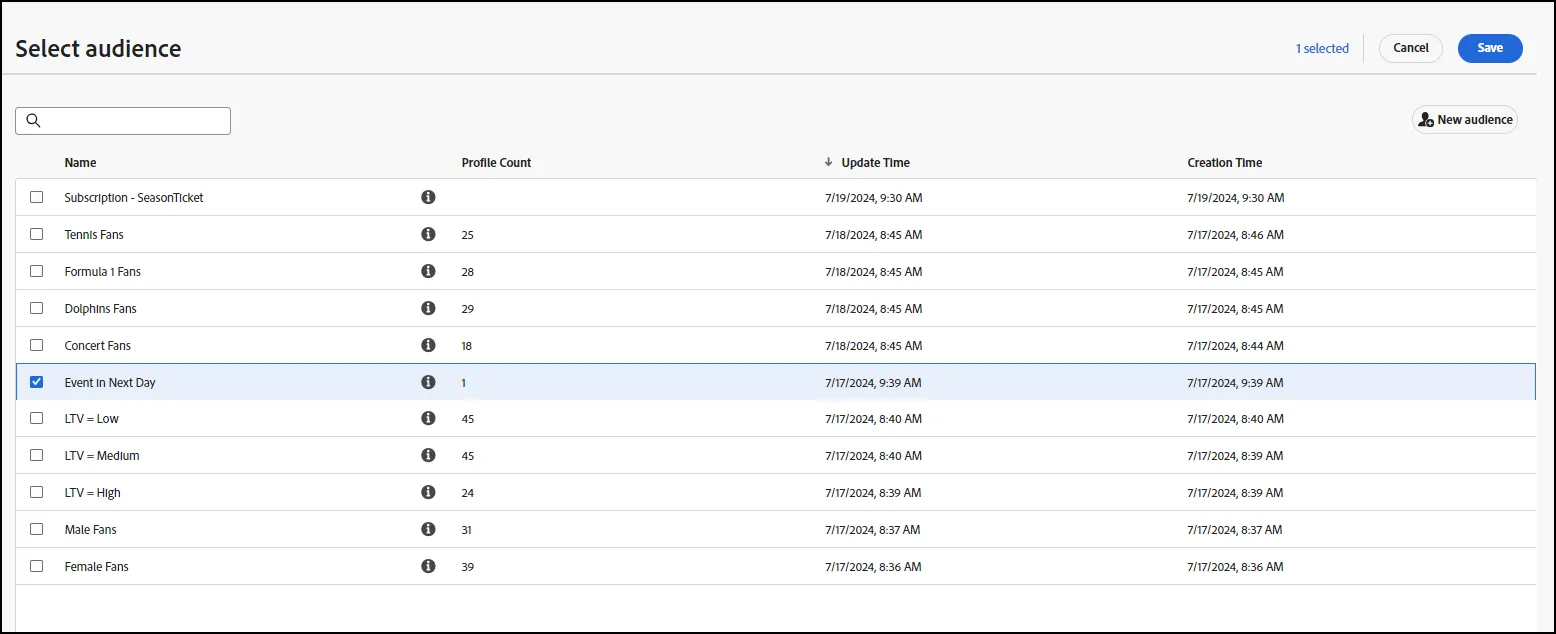
Task: Select the Male Fans checkbox
Action: [x=37, y=529]
